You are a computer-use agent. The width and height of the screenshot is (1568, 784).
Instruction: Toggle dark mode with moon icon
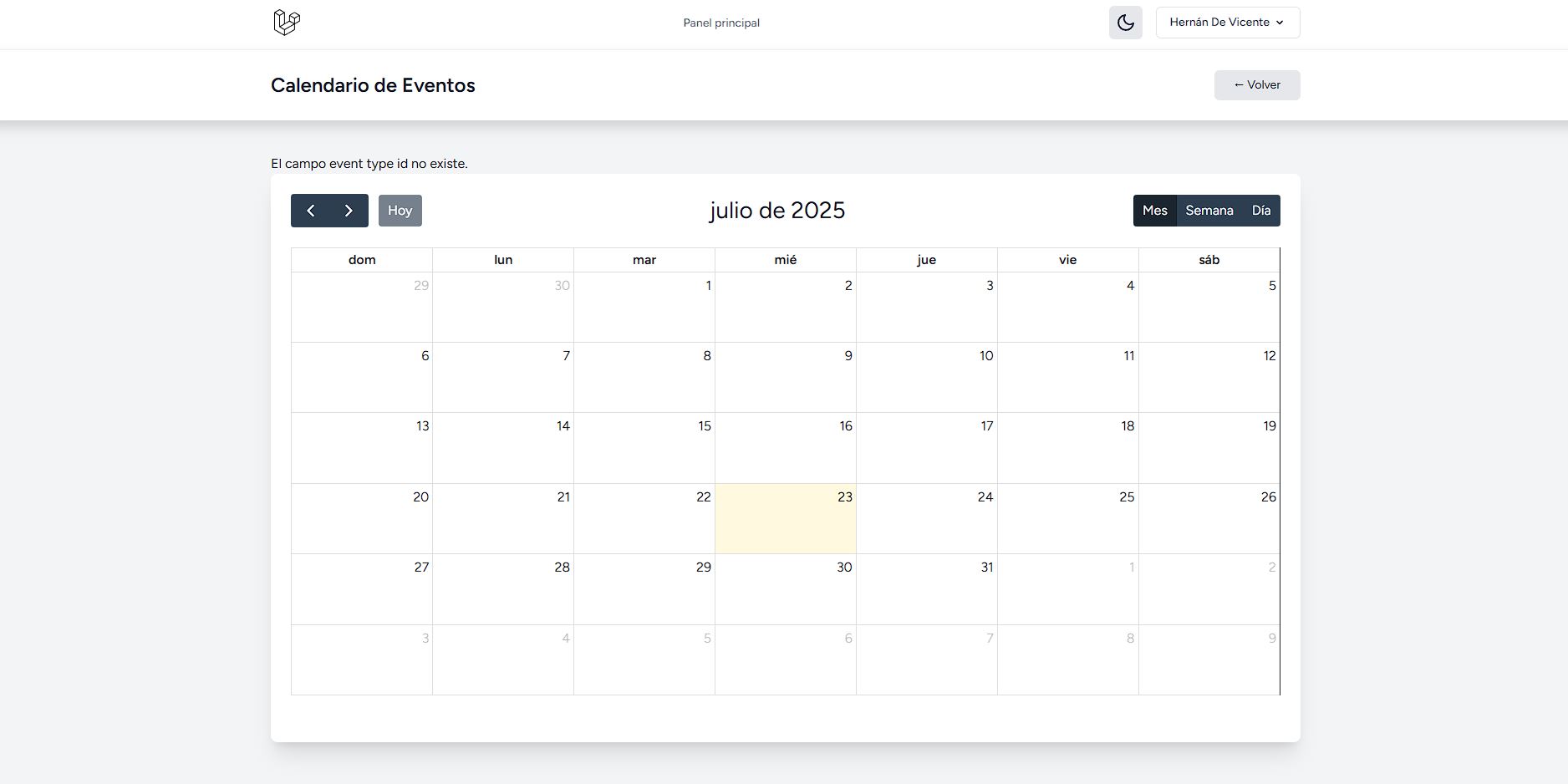[1125, 23]
